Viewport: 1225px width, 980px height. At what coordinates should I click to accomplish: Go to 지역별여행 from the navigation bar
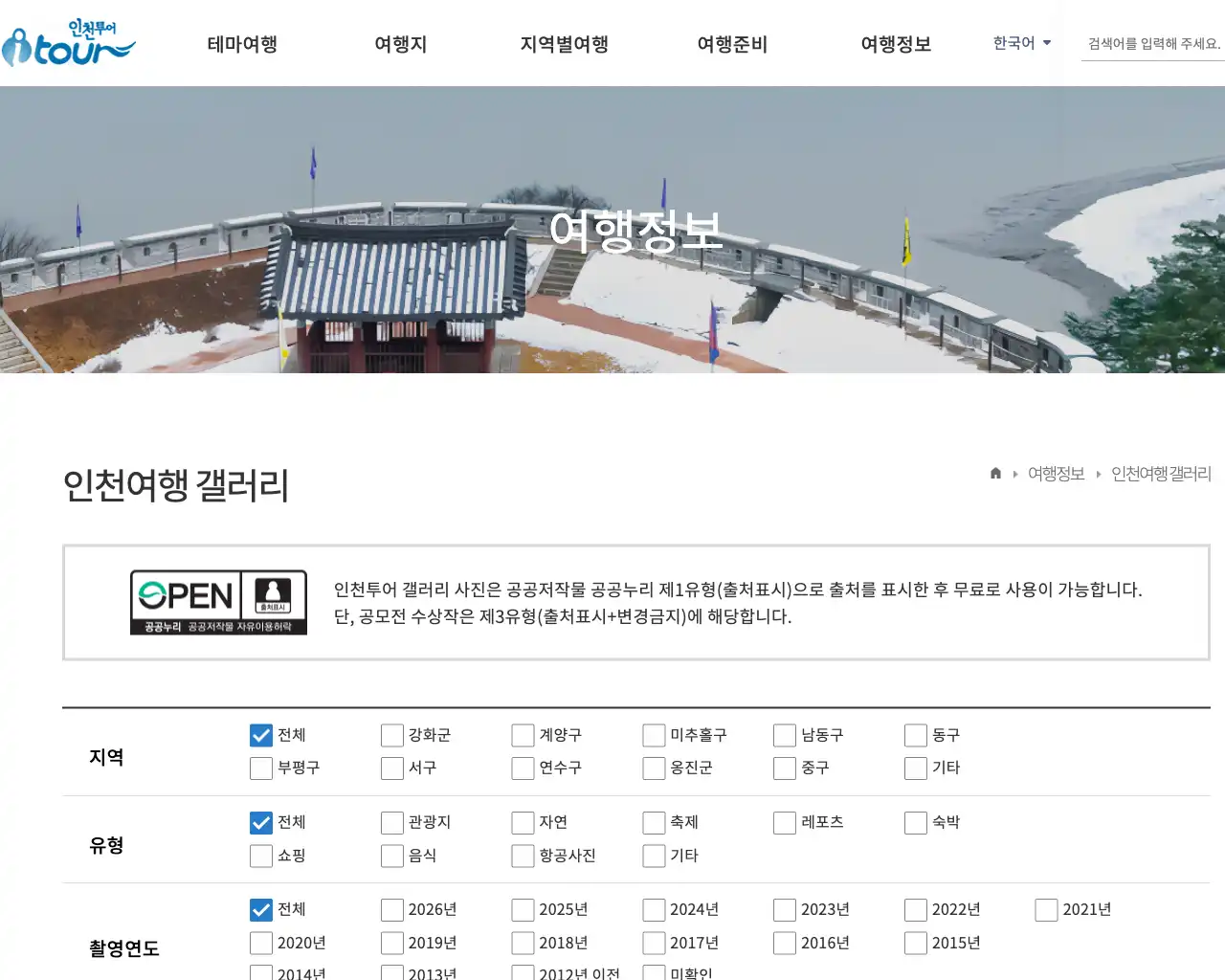(564, 43)
